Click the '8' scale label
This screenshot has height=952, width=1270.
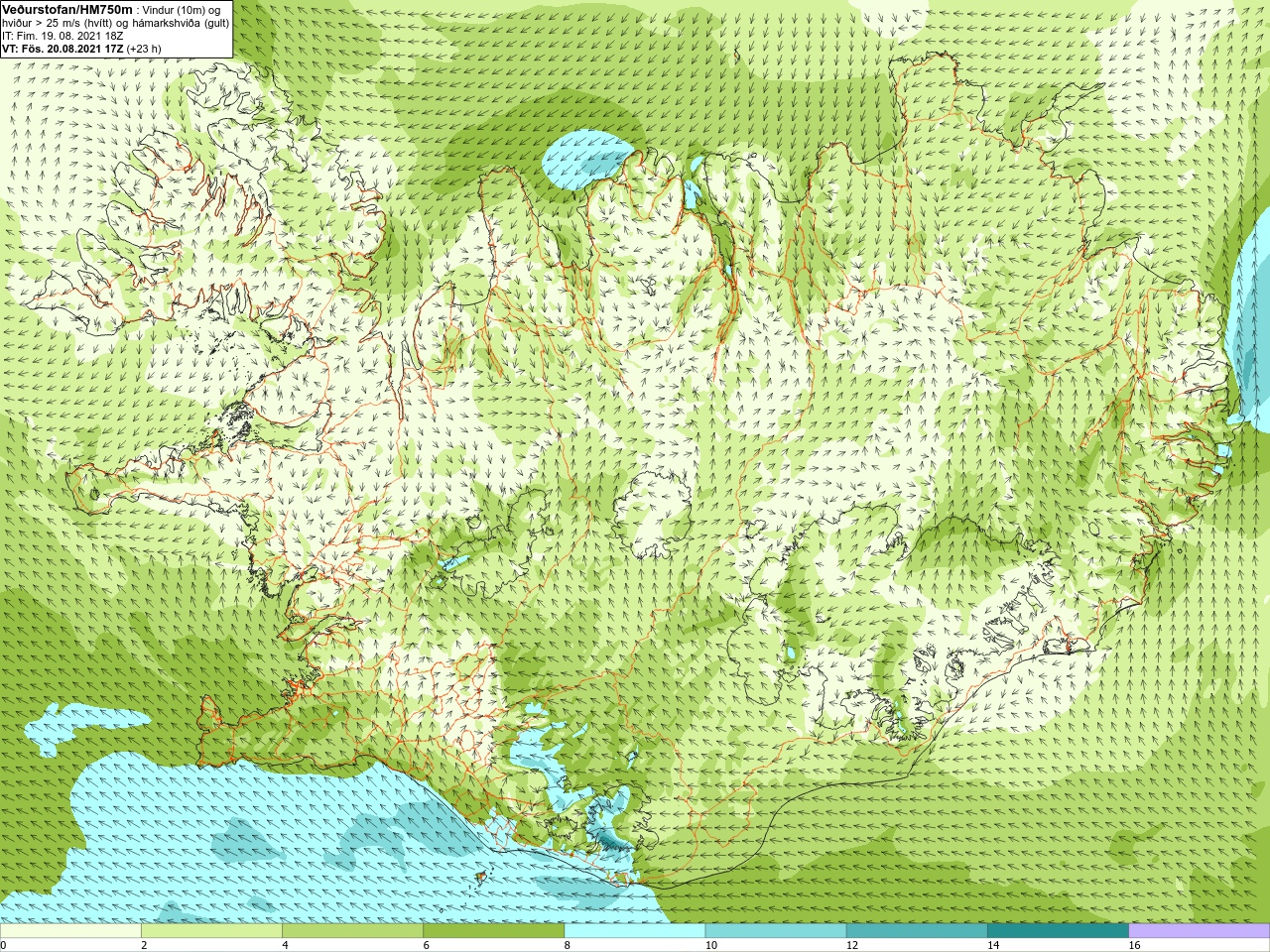point(567,945)
